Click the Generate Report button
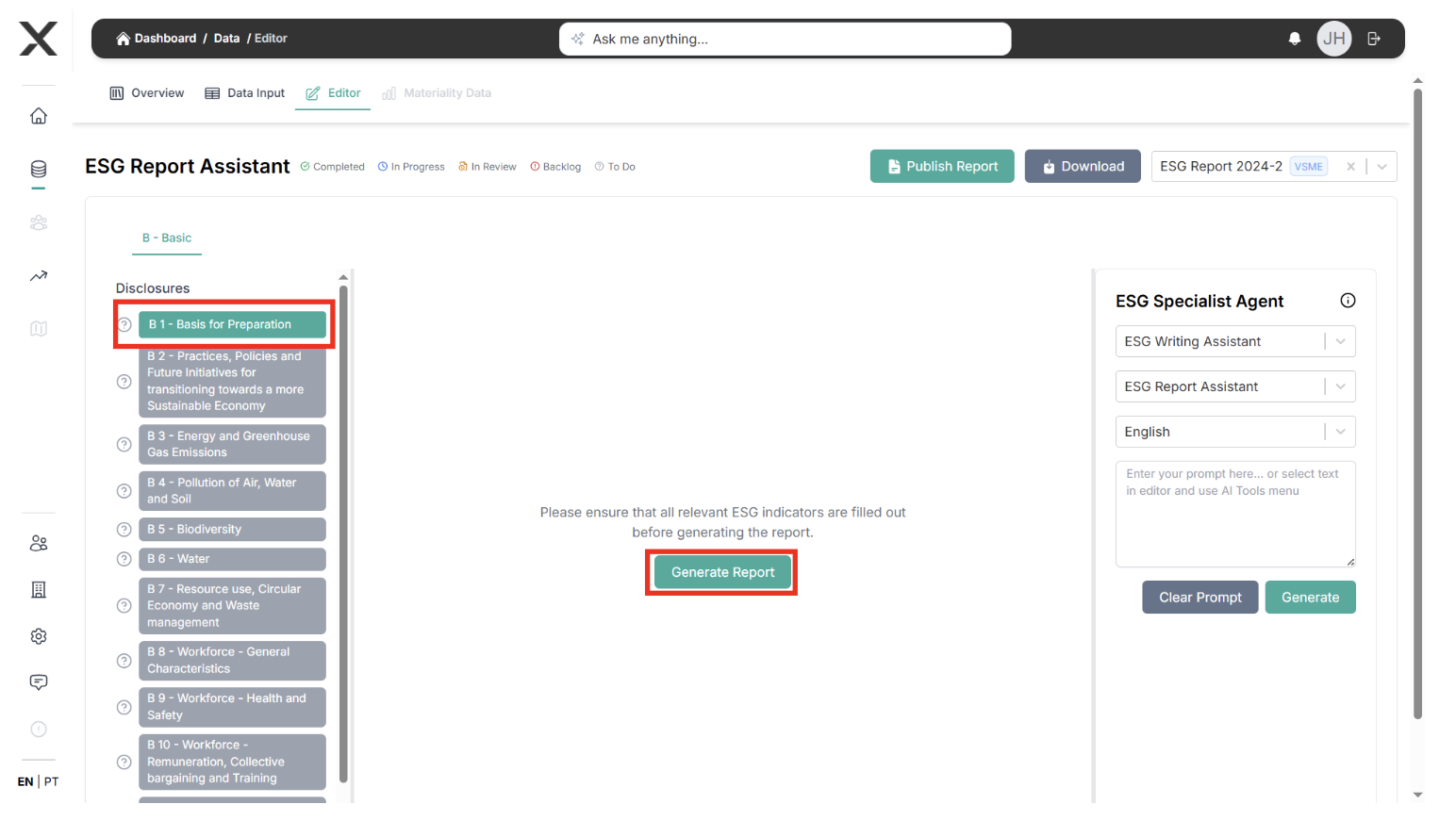The height and width of the screenshot is (837, 1456). tap(722, 572)
